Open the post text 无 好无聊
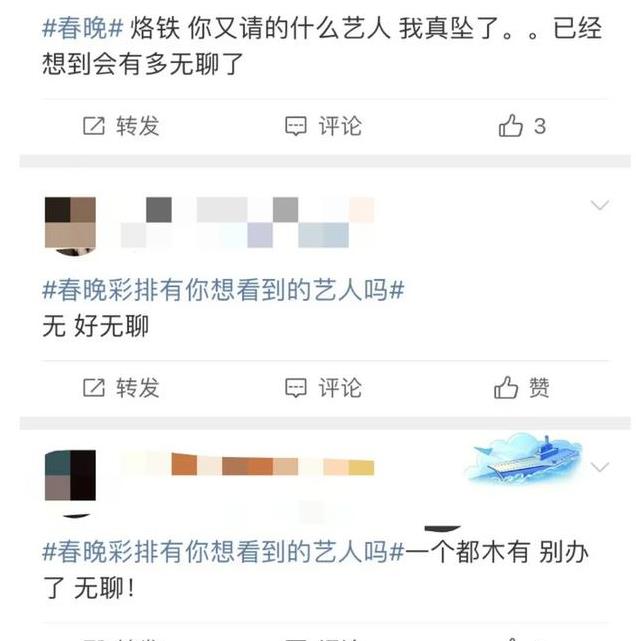This screenshot has width=636, height=641. pos(96,326)
